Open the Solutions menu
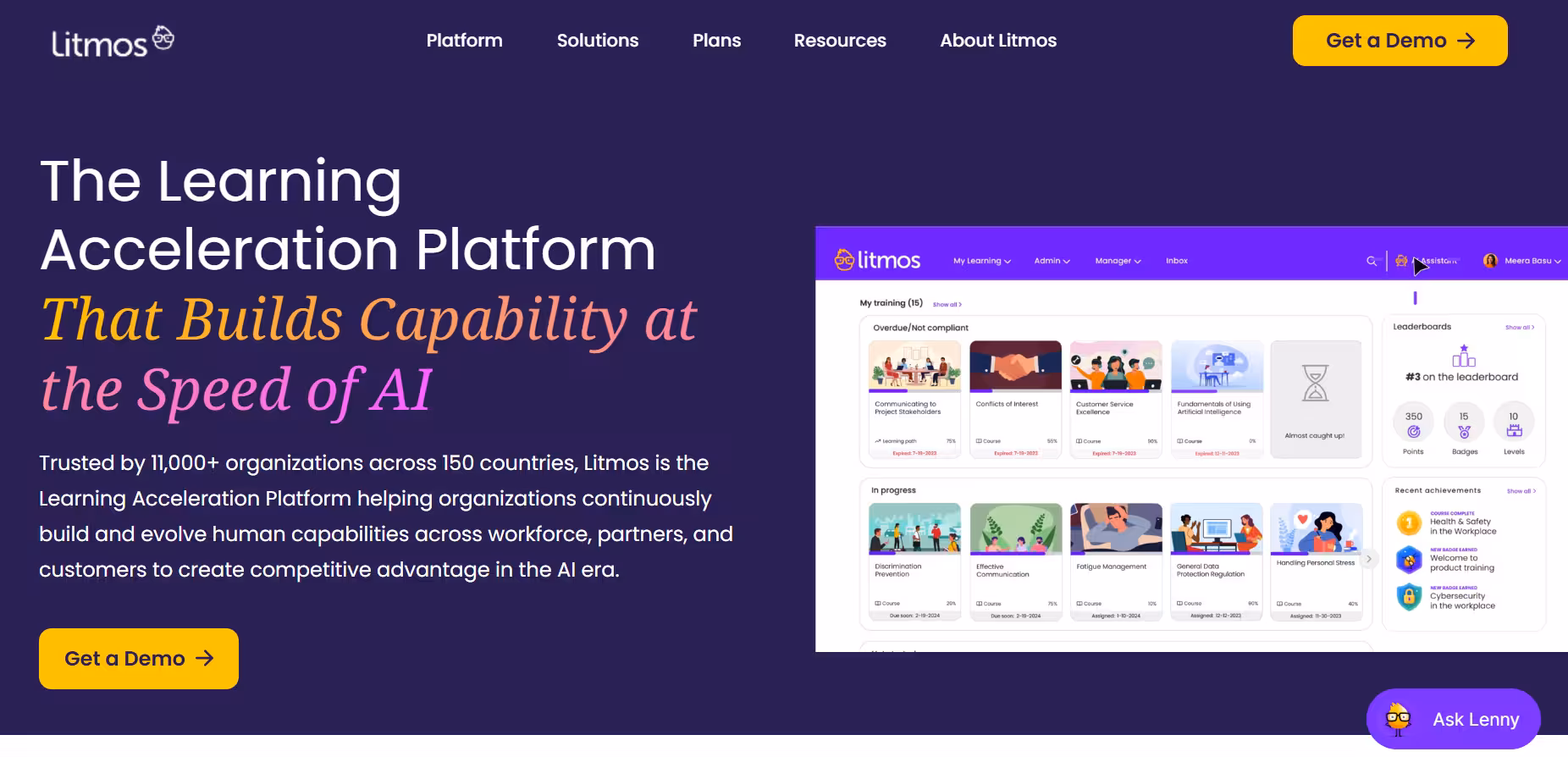 (598, 41)
